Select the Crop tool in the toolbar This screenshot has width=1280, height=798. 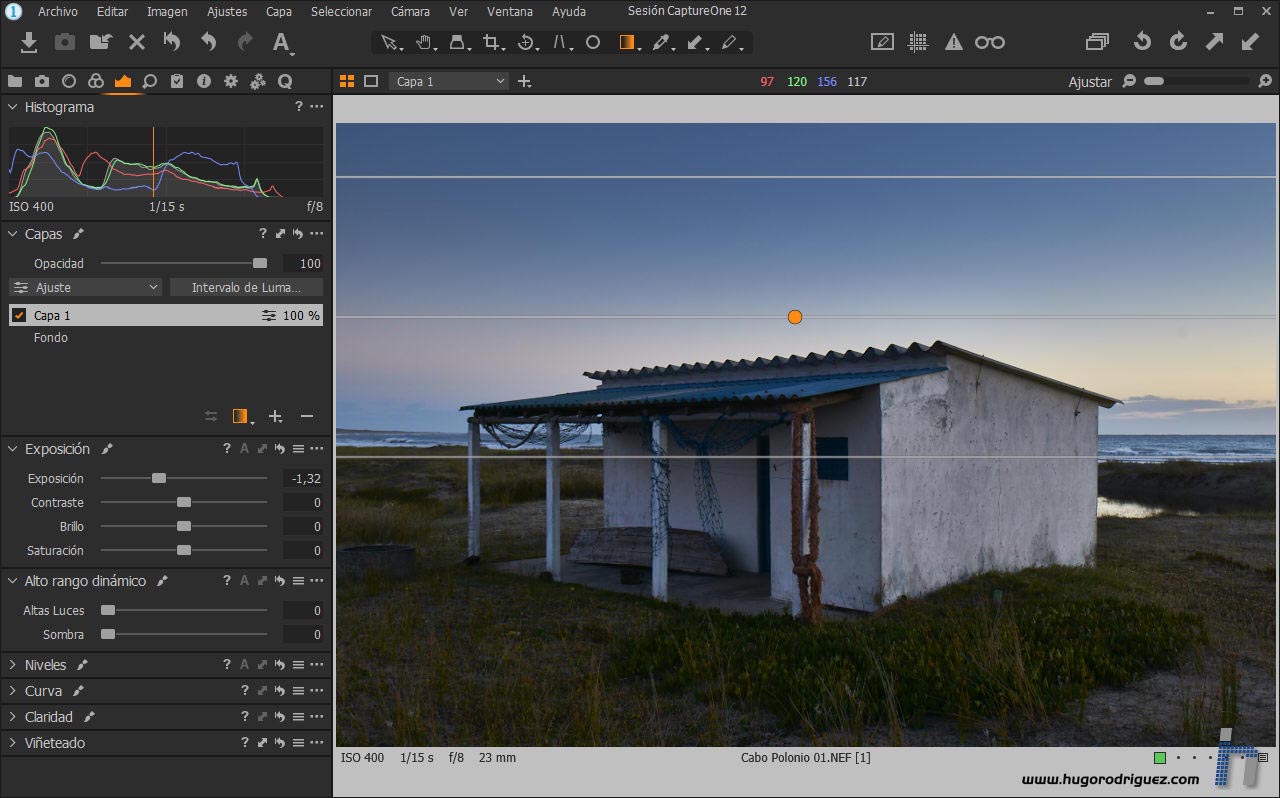click(x=490, y=42)
